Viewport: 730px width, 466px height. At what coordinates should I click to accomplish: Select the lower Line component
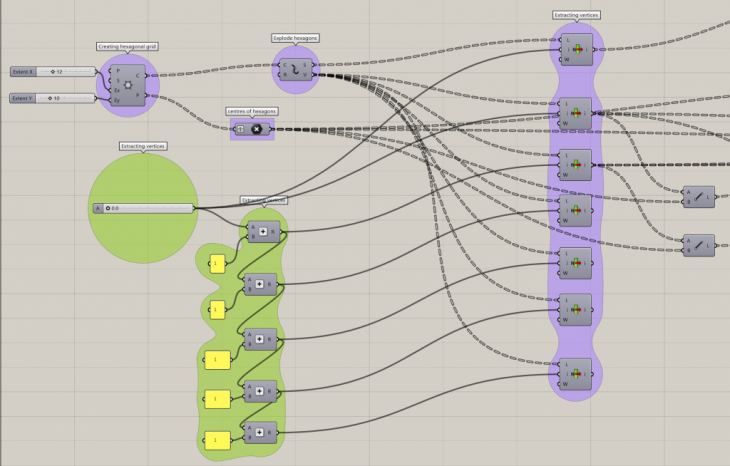(698, 245)
